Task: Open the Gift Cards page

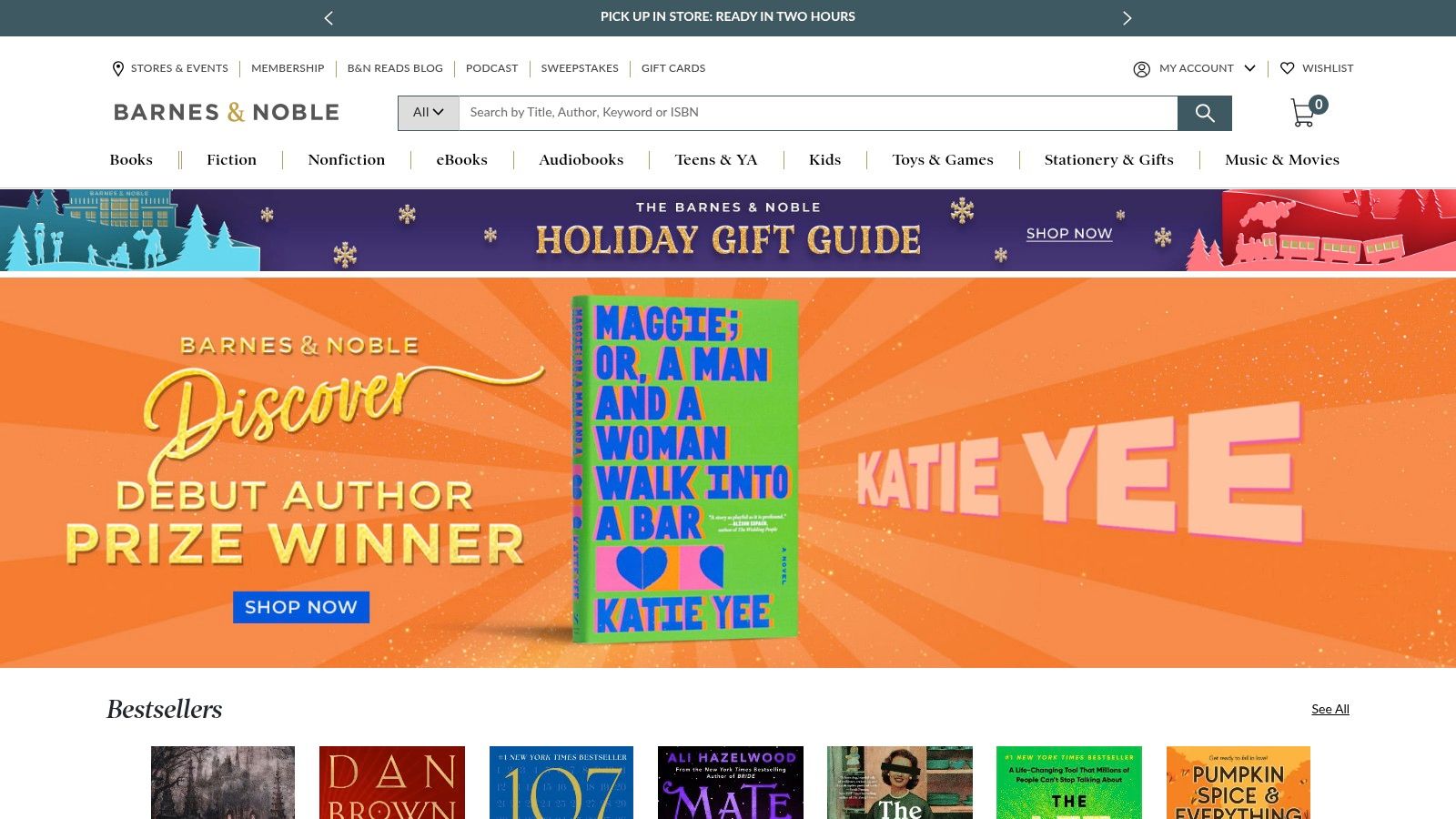Action: pyautogui.click(x=672, y=68)
